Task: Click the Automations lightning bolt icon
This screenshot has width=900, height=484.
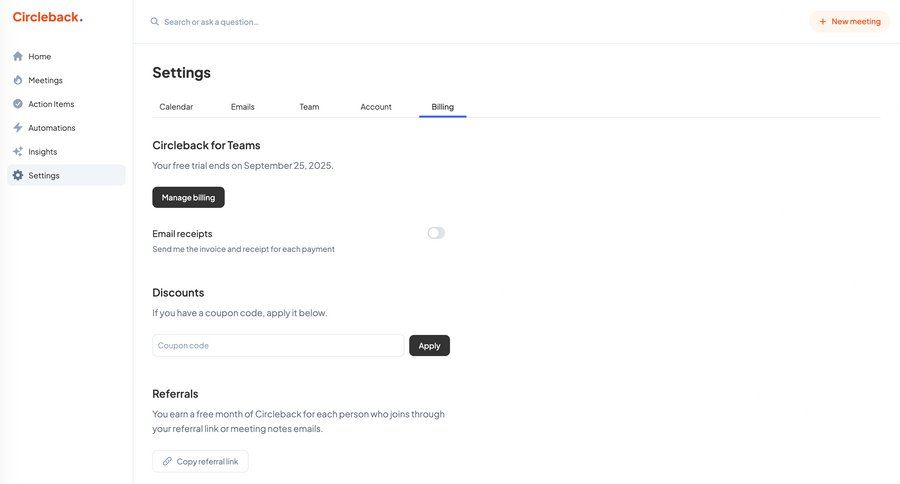Action: tap(18, 128)
